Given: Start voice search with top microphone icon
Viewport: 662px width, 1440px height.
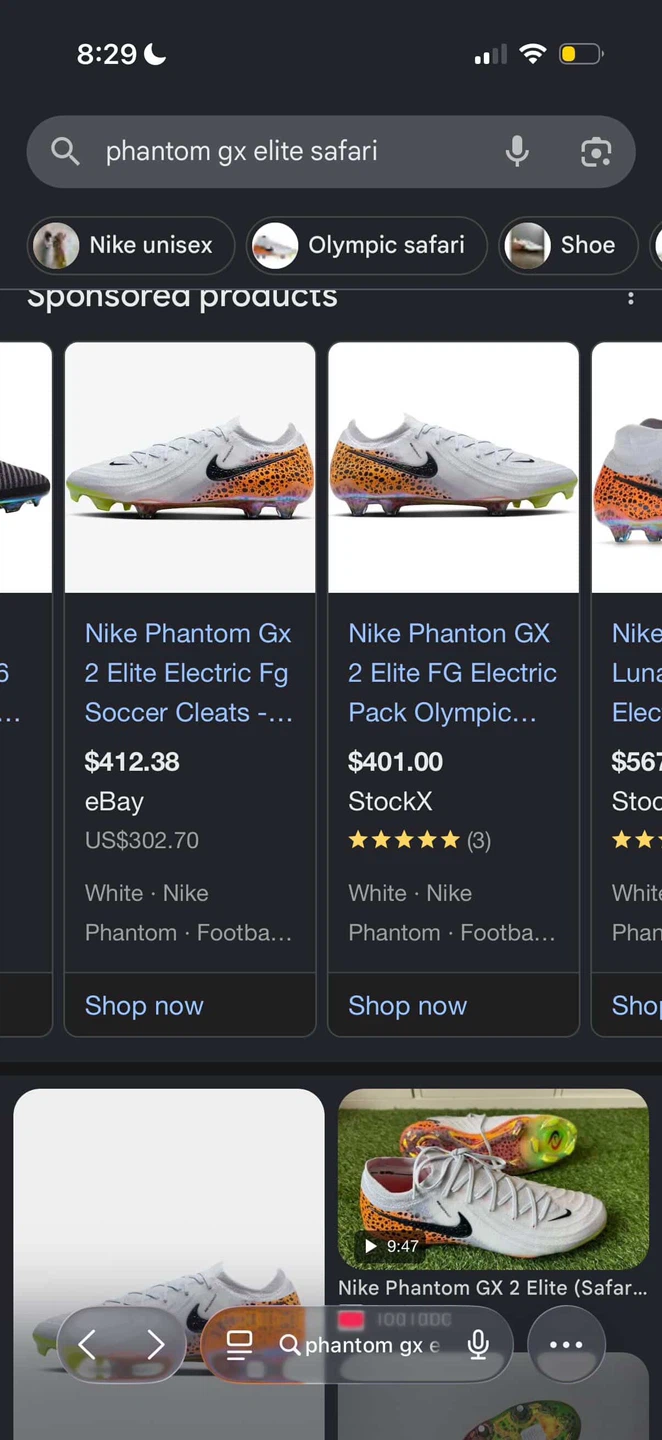Looking at the screenshot, I should [x=517, y=152].
